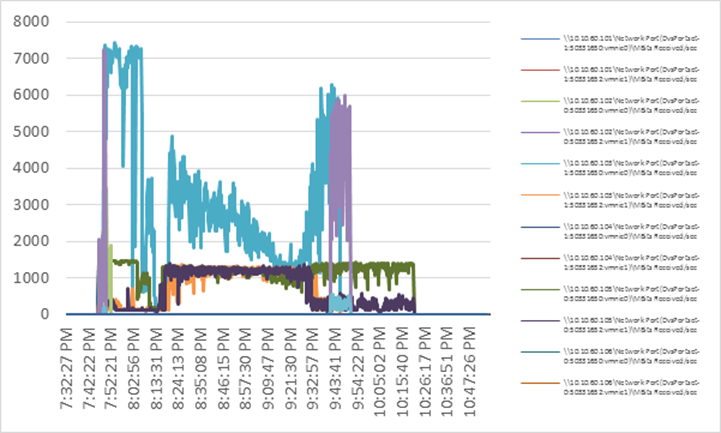Select legend text for 10.10.60.104 vmnic0 series
This screenshot has height=433, width=721.
point(631,231)
